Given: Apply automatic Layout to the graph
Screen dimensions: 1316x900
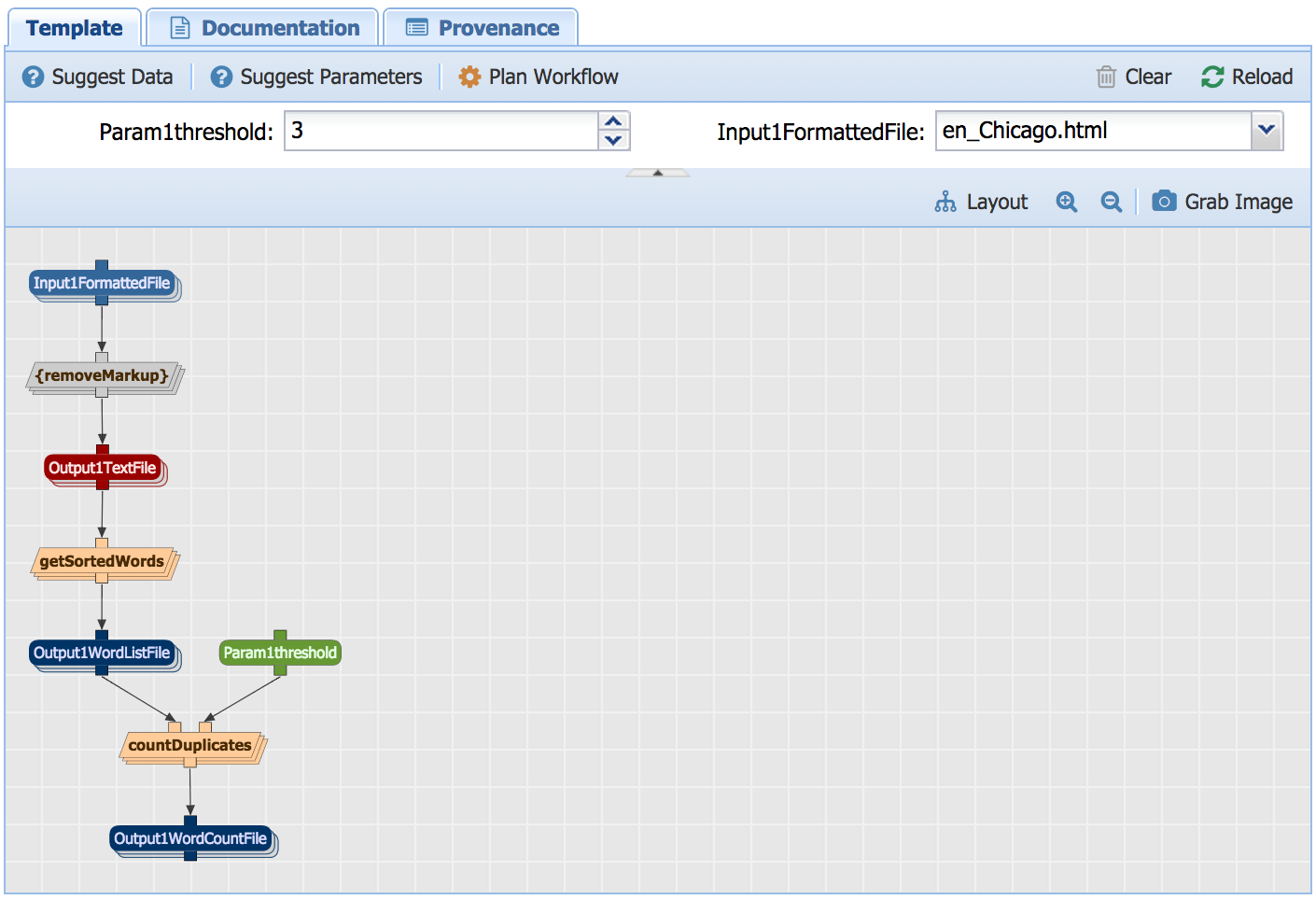Looking at the screenshot, I should coord(981,202).
